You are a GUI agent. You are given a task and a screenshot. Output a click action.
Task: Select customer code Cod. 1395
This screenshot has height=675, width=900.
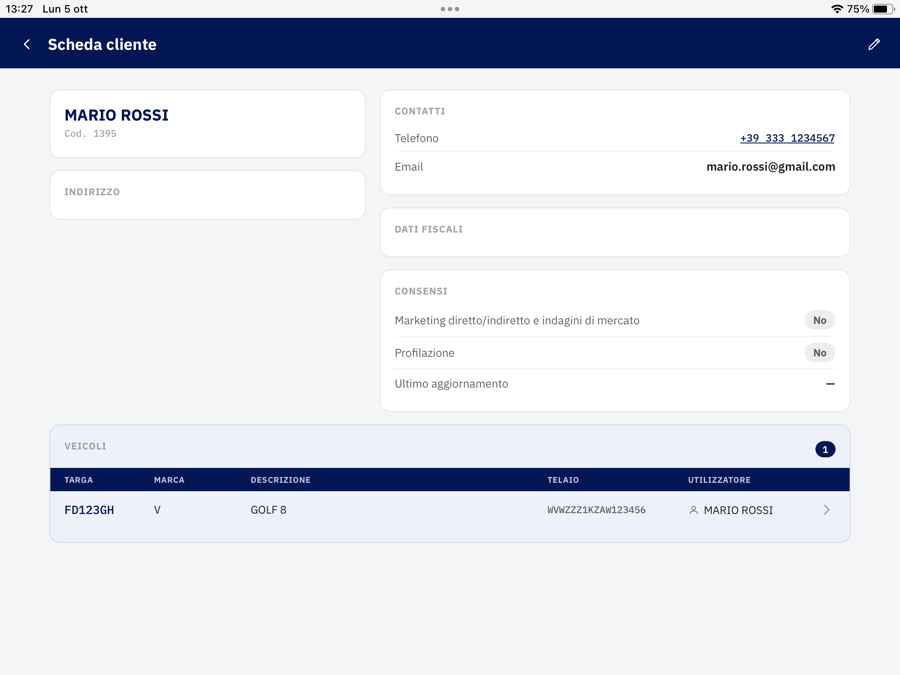pyautogui.click(x=90, y=133)
